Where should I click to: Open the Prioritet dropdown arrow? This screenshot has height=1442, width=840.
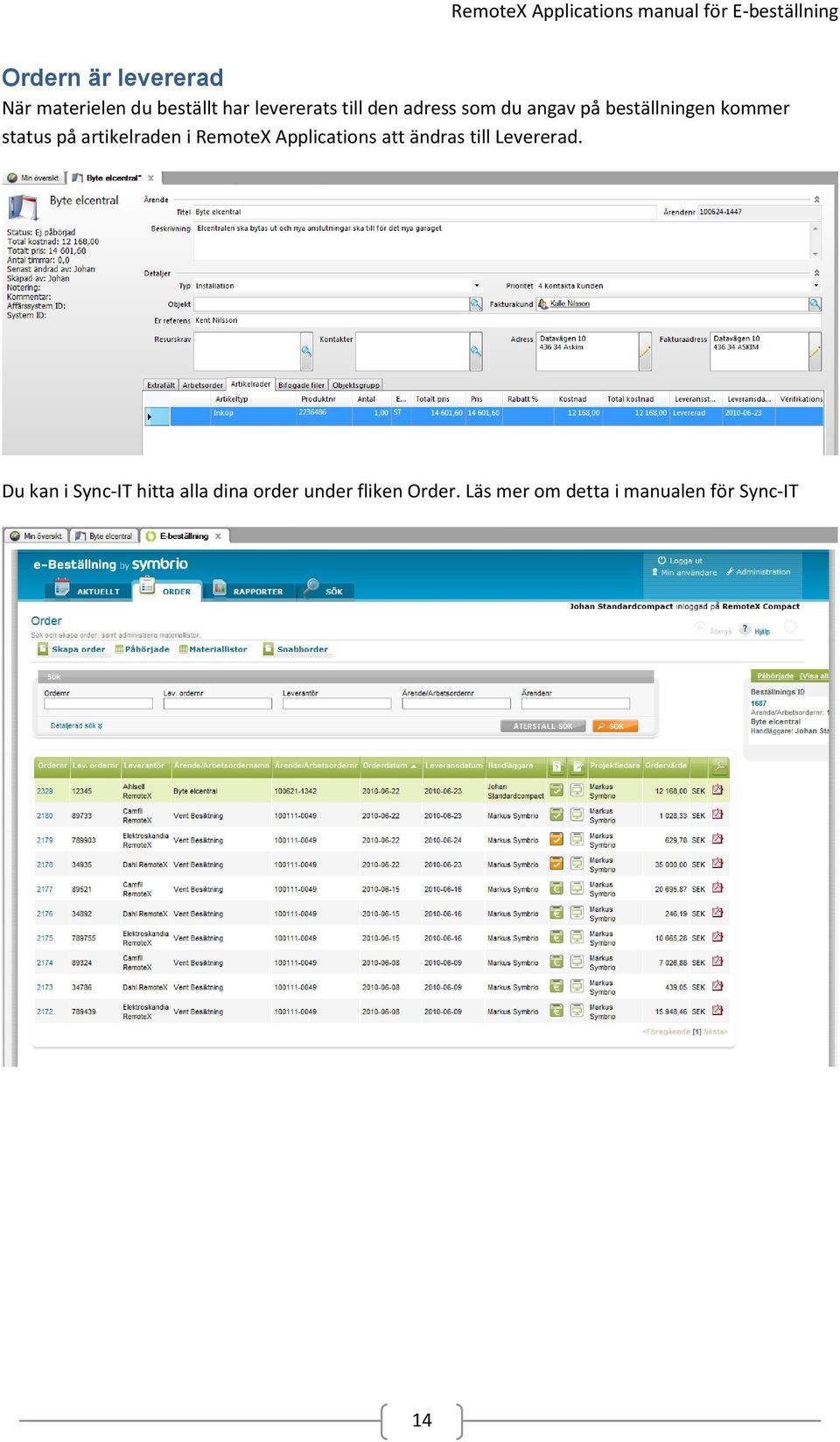tap(816, 285)
